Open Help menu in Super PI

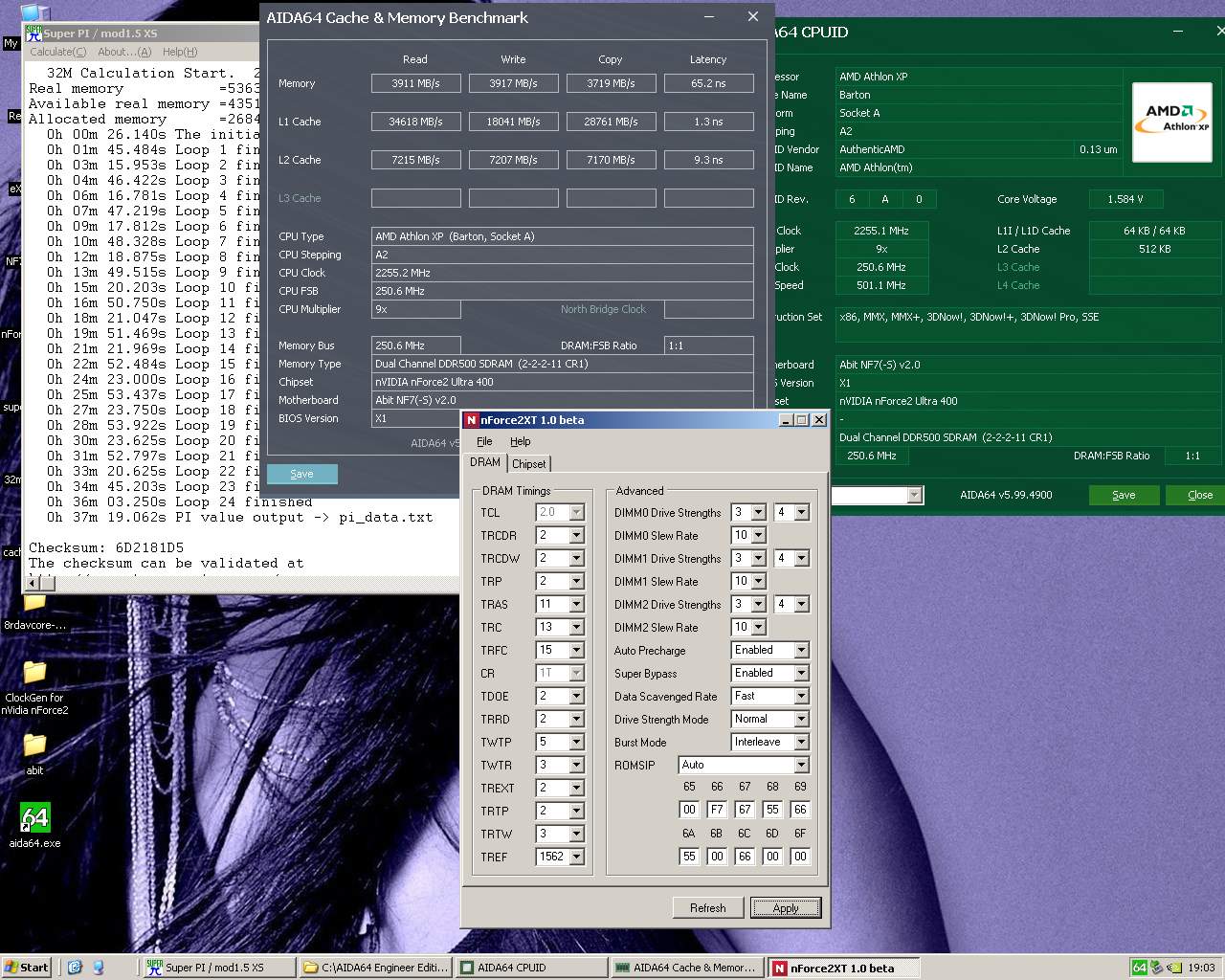180,52
